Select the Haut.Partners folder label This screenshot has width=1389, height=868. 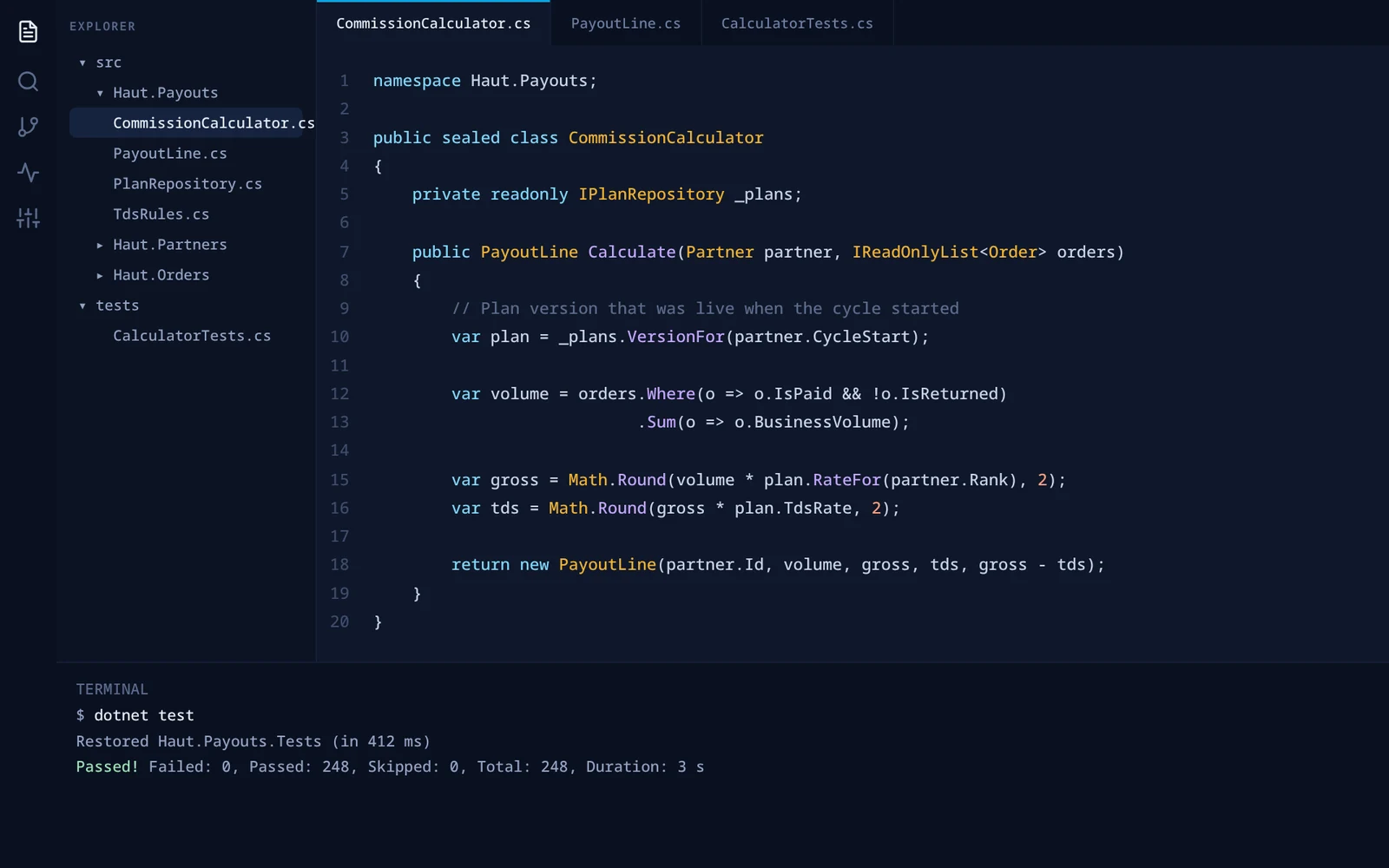(170, 245)
